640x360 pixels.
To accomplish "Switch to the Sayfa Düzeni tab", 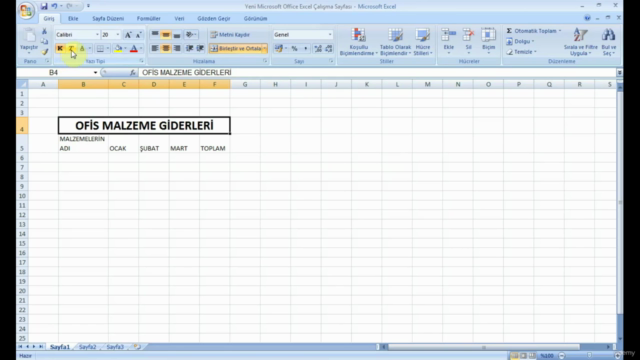I will coord(108,18).
